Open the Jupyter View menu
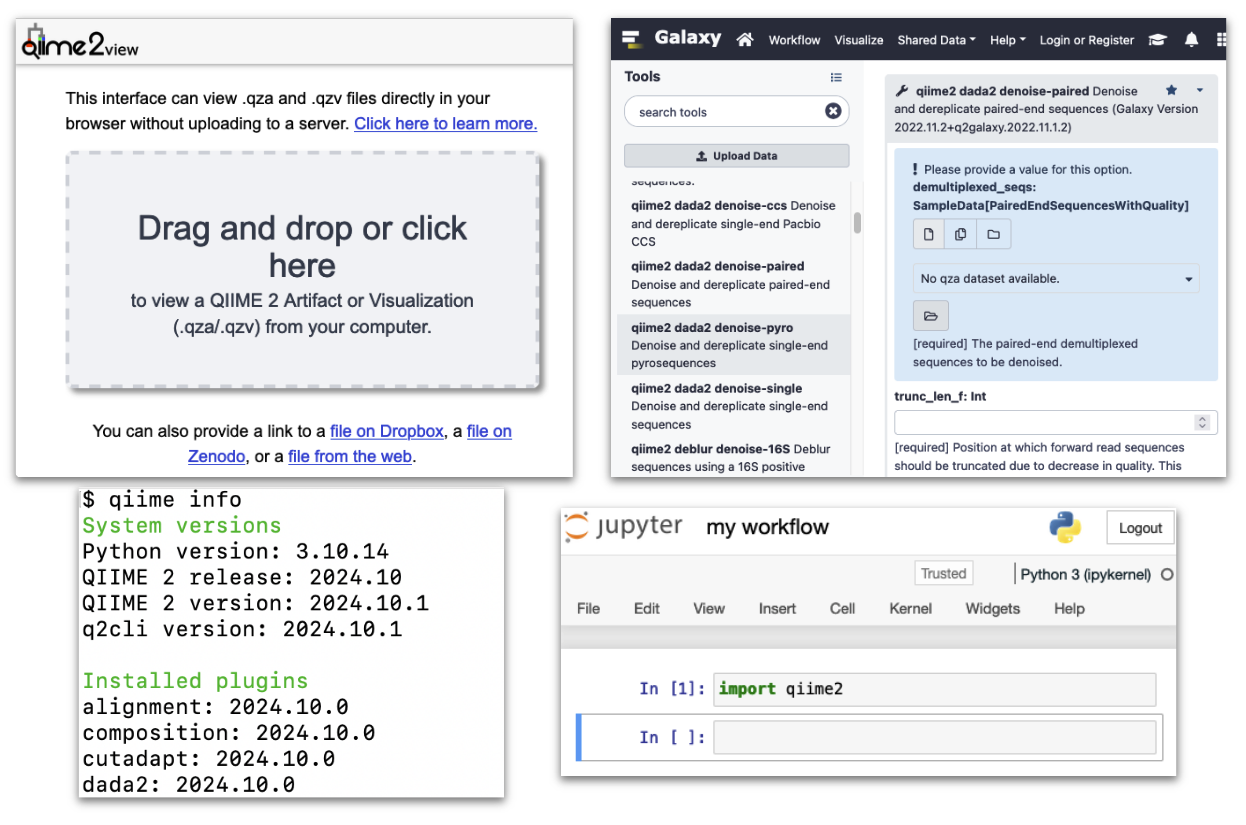The height and width of the screenshot is (825, 1246). 709,608
